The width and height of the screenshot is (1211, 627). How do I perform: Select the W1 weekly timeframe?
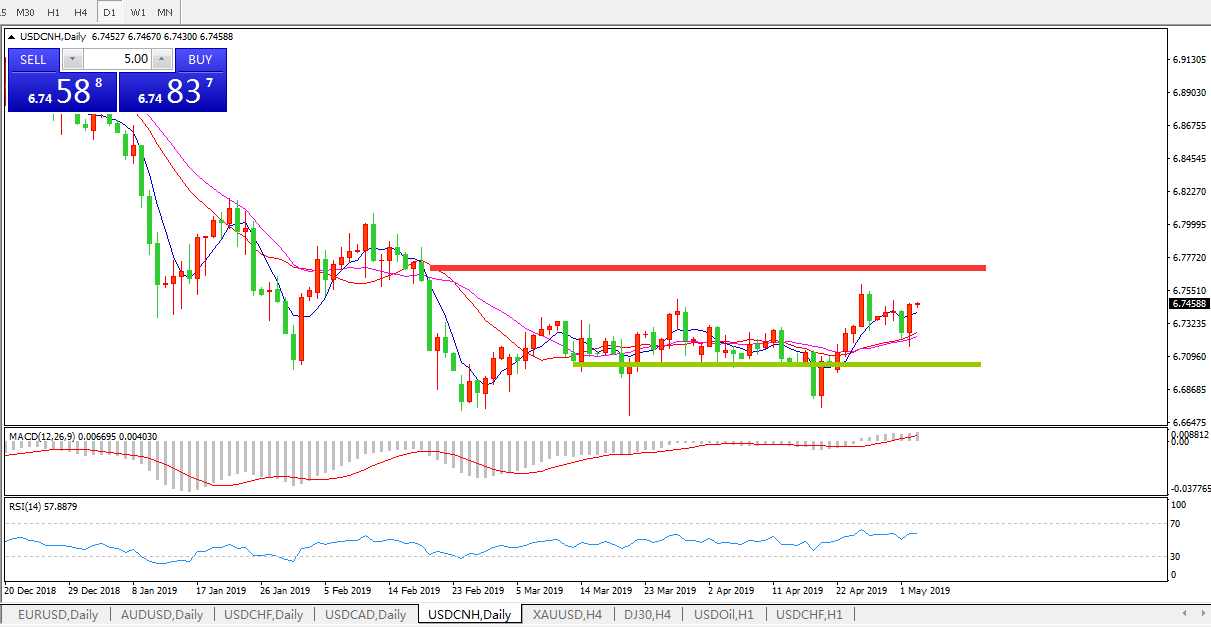138,12
